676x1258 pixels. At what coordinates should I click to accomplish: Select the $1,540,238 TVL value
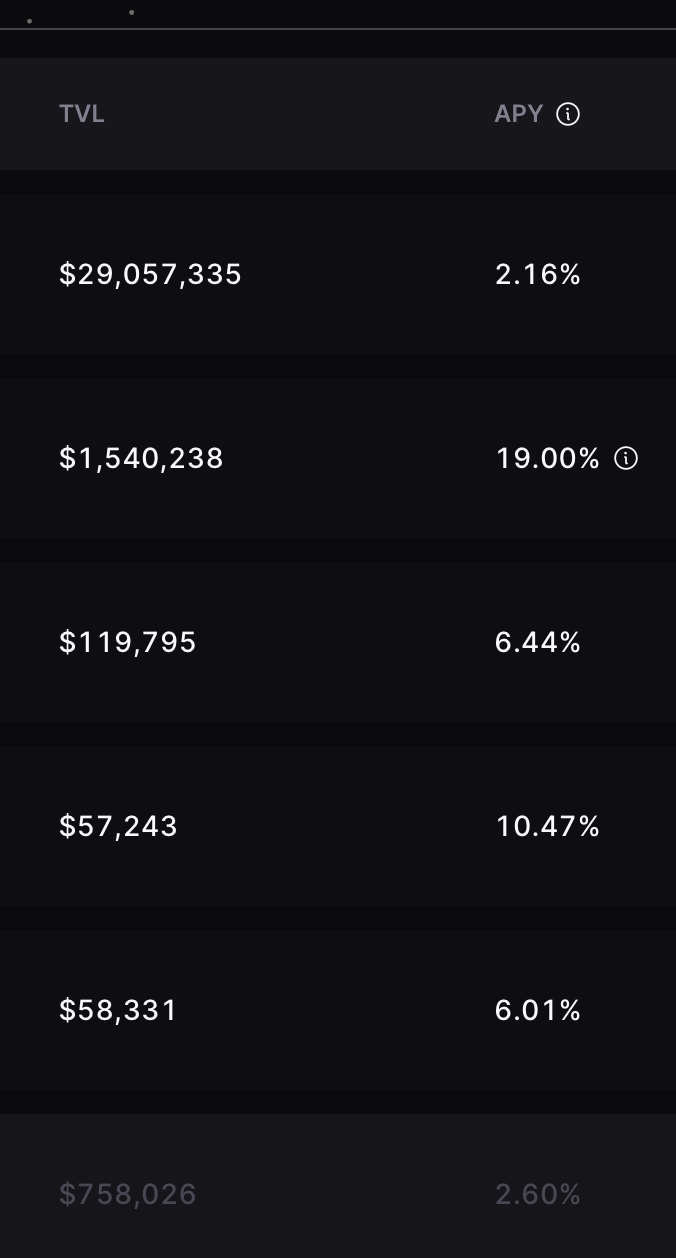pos(141,458)
